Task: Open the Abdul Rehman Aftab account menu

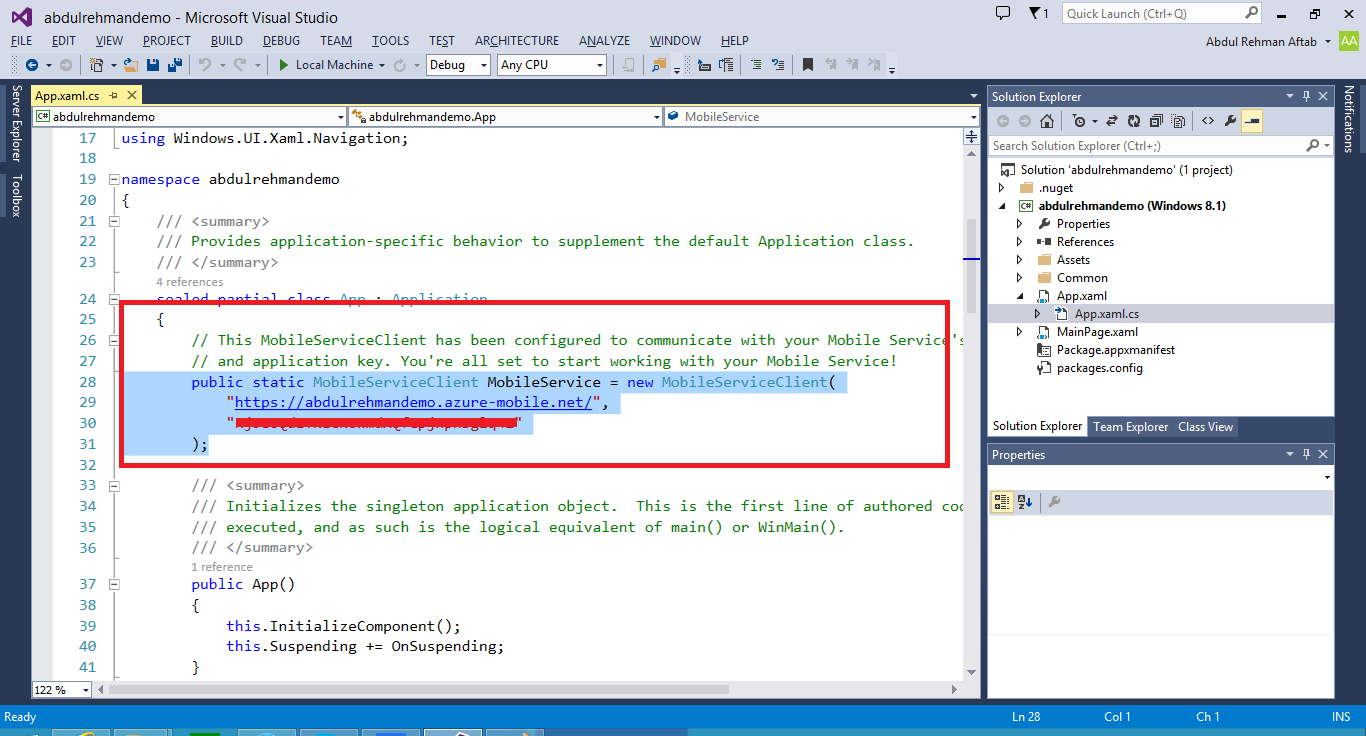Action: [1270, 41]
